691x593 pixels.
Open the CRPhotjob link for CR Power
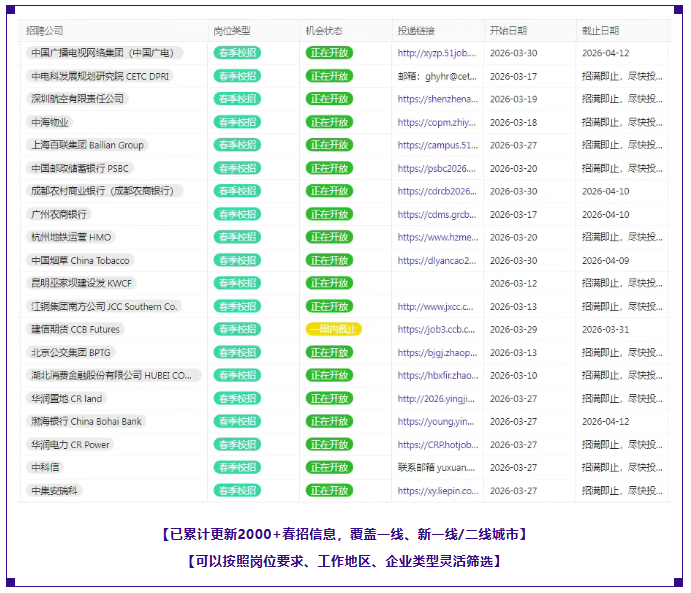click(x=437, y=444)
